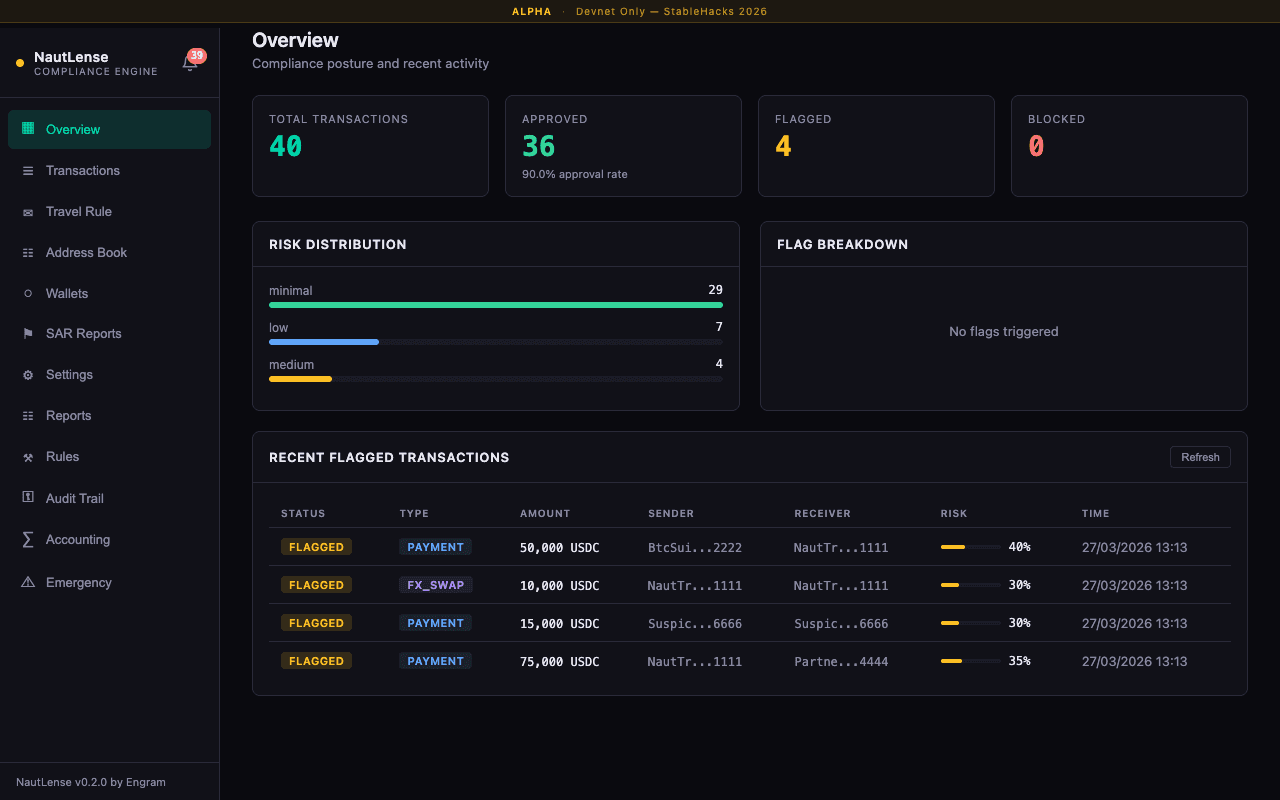Select the sender BtcSui...2222
Screen dimensions: 1280x800
click(x=694, y=547)
